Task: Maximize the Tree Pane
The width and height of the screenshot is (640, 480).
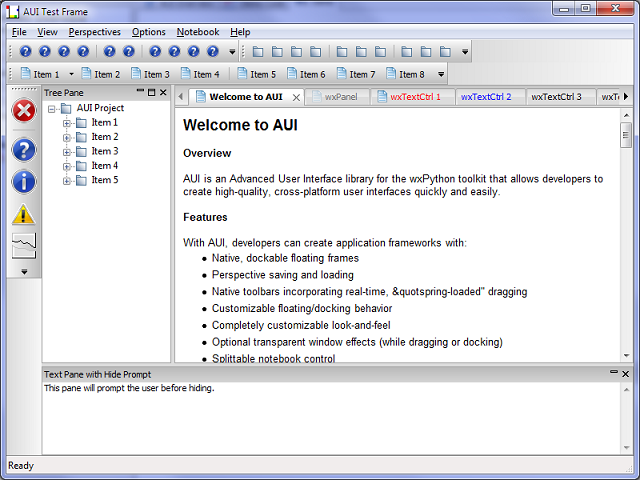Action: click(151, 93)
